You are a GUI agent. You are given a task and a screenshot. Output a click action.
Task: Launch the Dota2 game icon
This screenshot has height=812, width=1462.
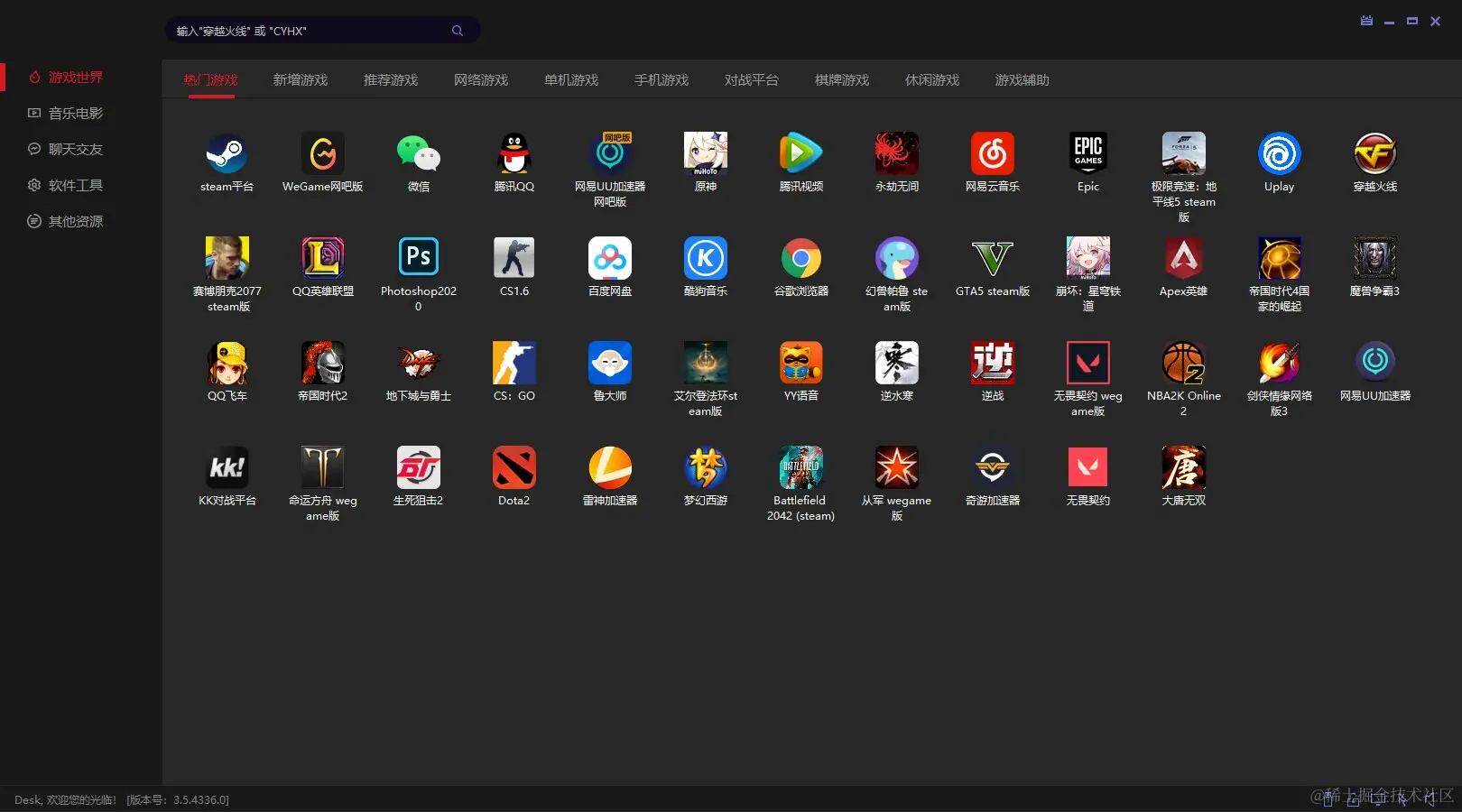514,468
